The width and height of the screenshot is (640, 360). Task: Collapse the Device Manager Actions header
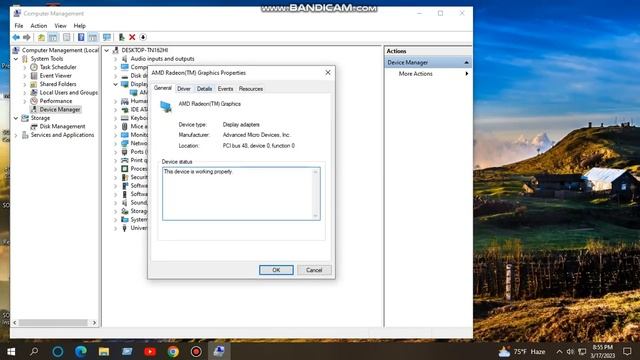466,62
